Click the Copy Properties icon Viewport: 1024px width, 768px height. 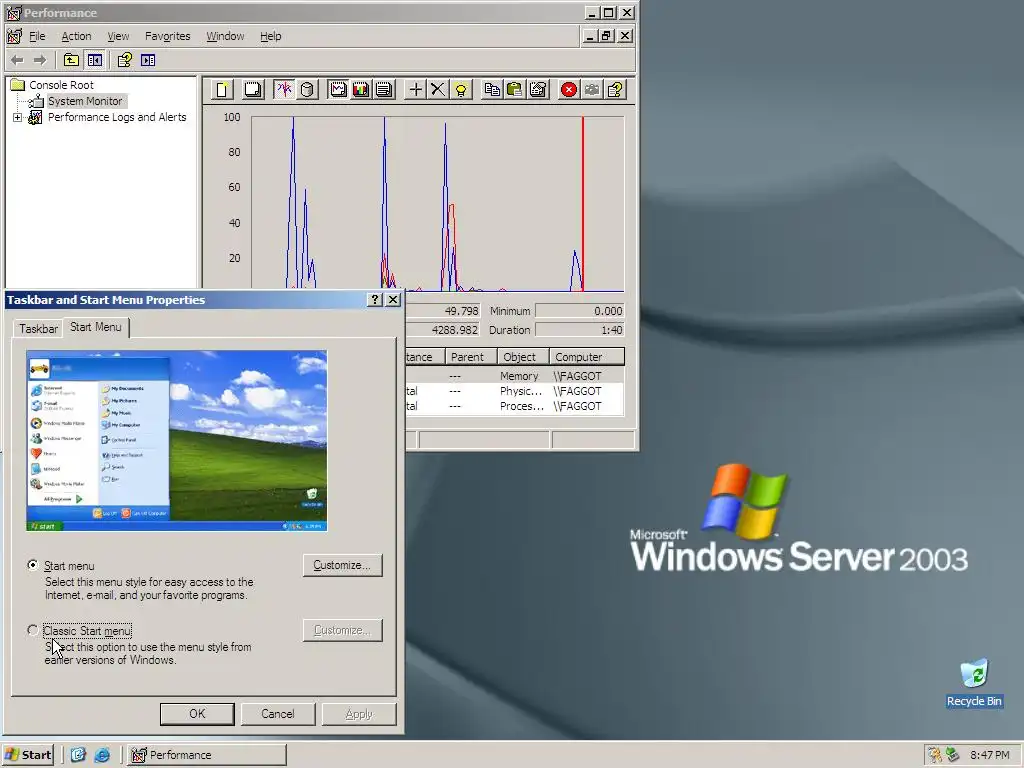(492, 89)
